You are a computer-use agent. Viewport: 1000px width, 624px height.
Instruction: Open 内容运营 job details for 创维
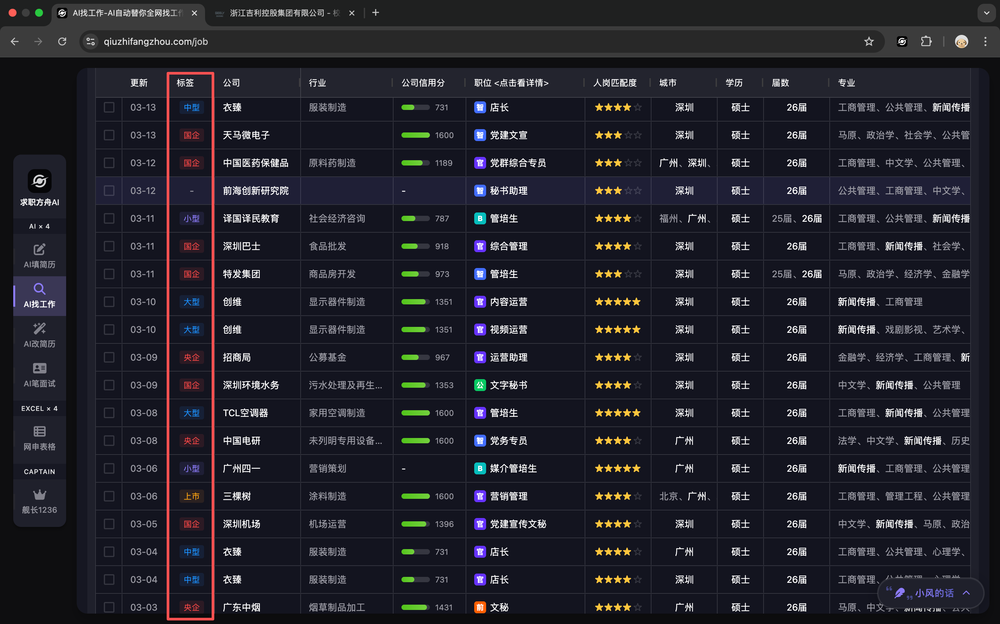coord(507,302)
